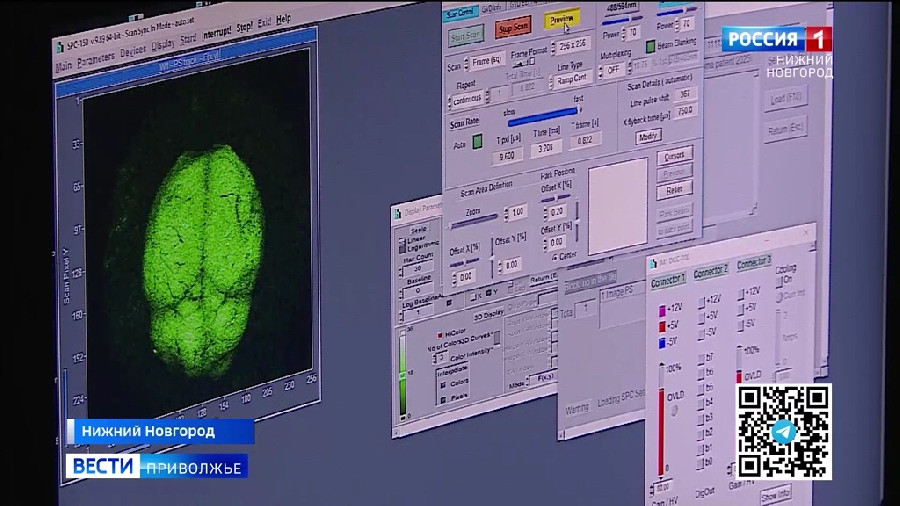Screen dimensions: 900x506
Task: Click the Modify button in Scan Details
Action: pyautogui.click(x=648, y=136)
